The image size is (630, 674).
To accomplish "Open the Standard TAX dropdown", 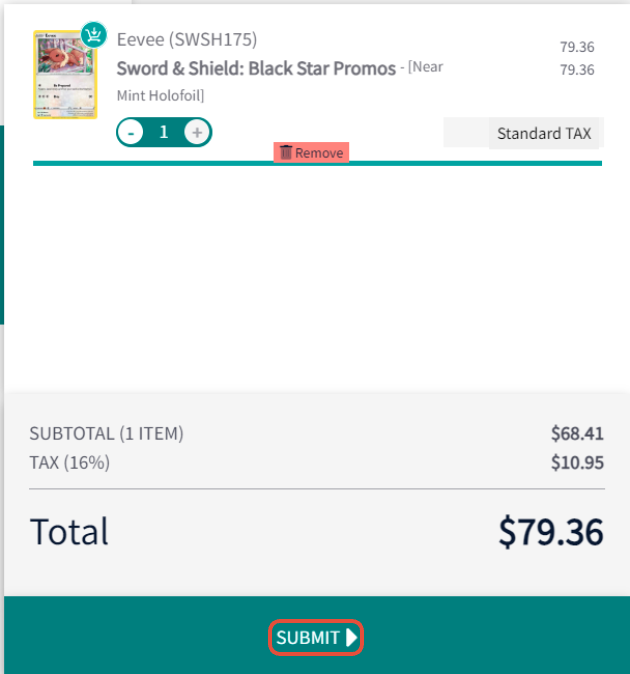I will 544,133.
